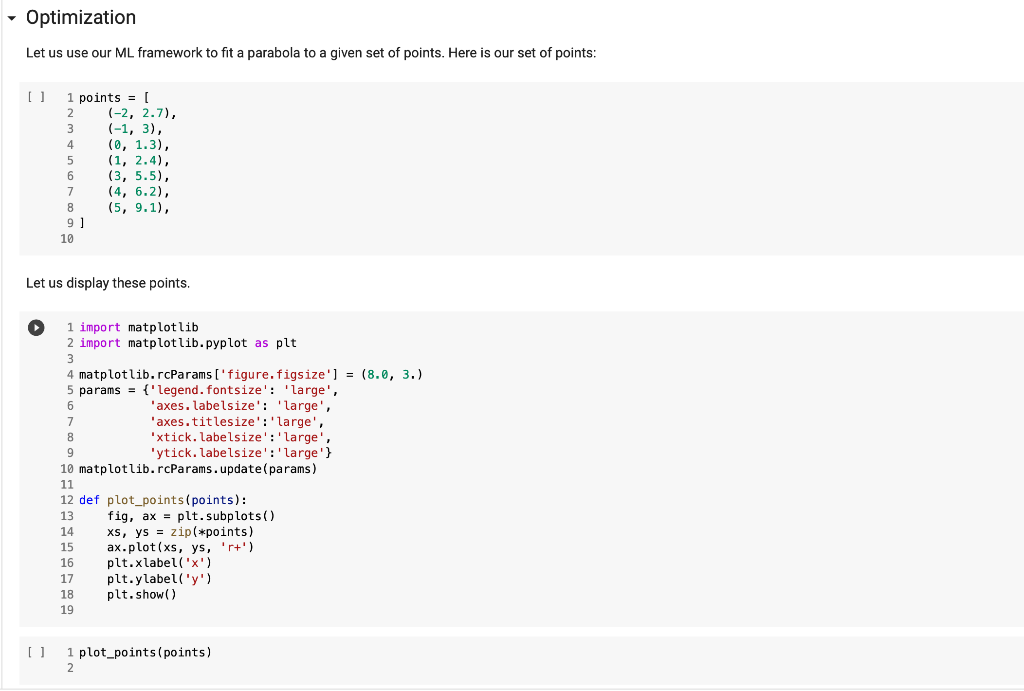
Task: Click the 'legend.fontsize' params line
Action: click(209, 390)
